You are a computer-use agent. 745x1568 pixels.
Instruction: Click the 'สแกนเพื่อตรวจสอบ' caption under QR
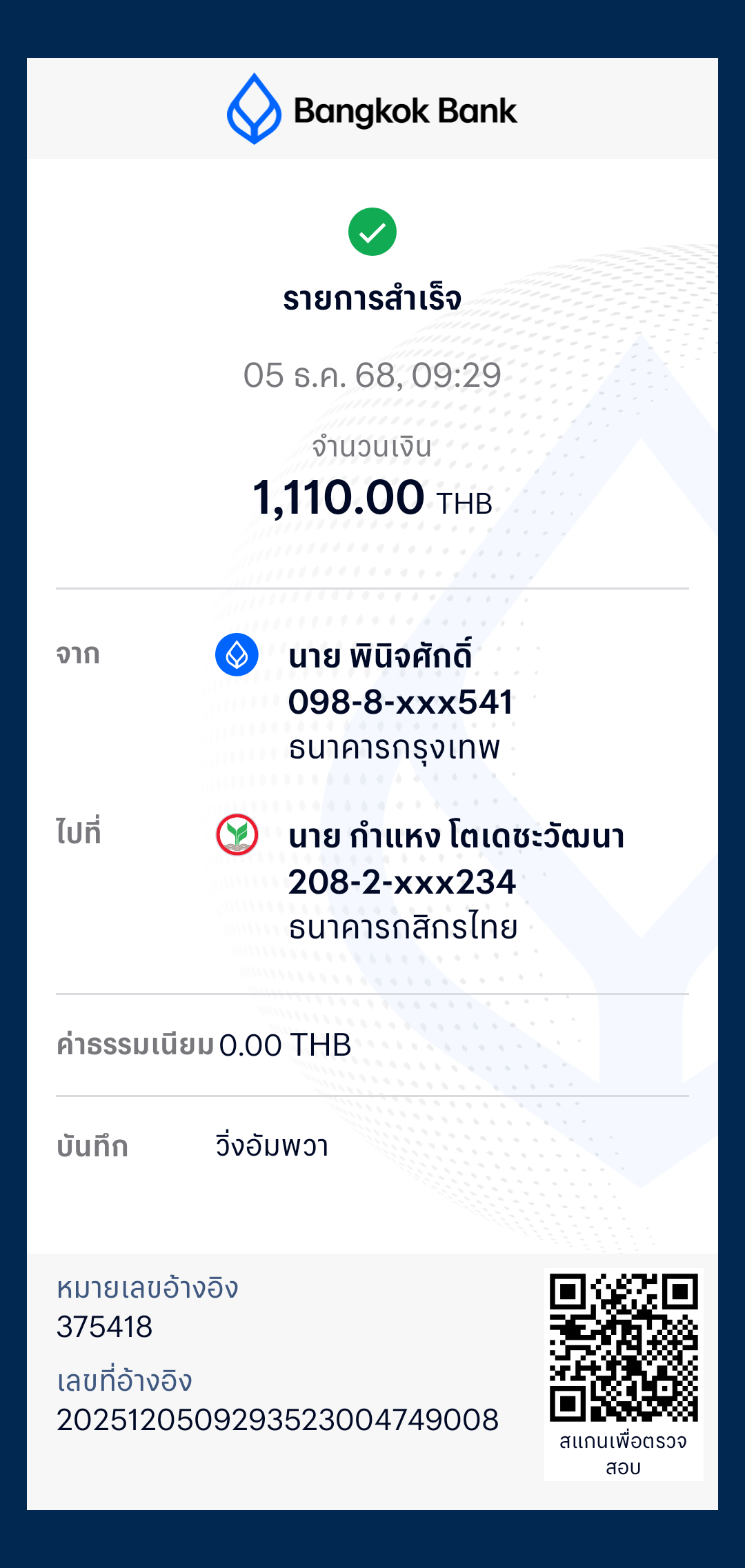[623, 1454]
